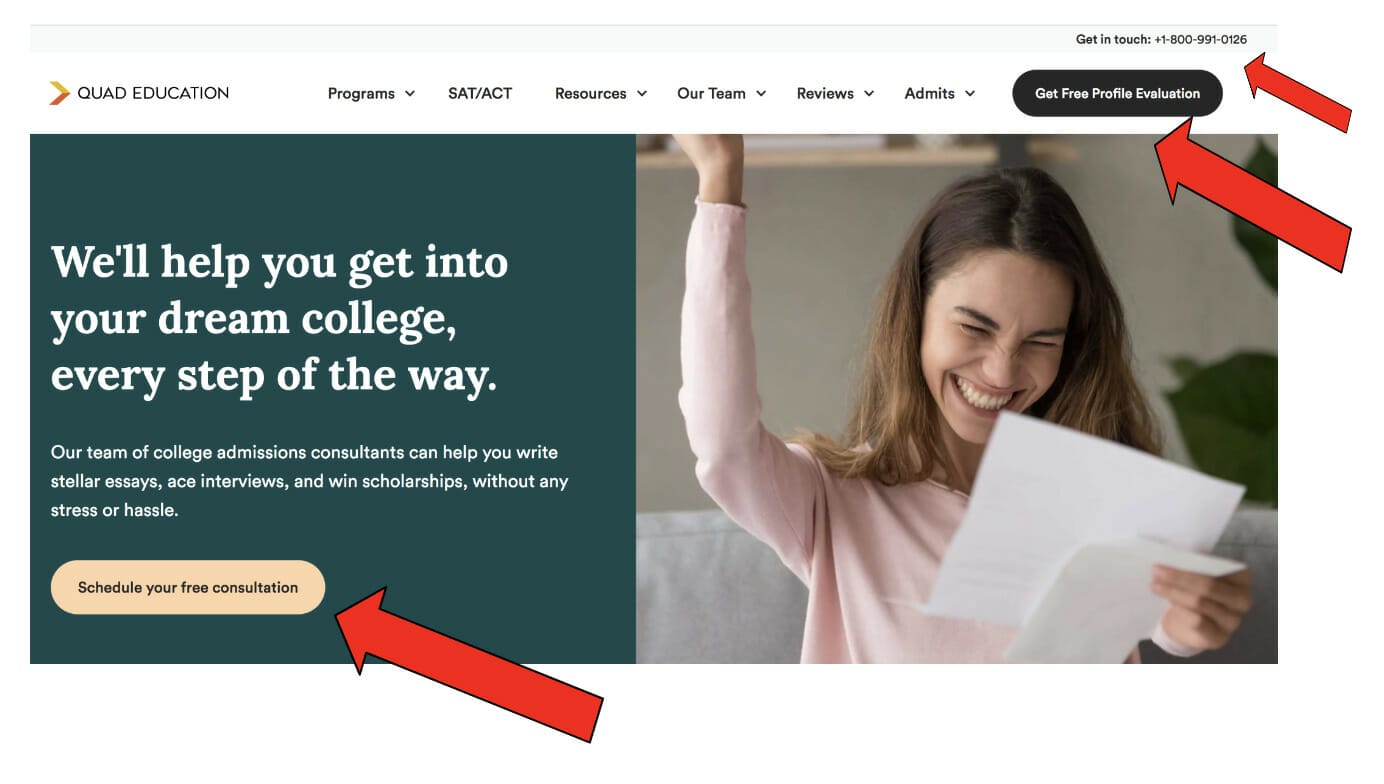Click Get Free Profile Evaluation button
1384x784 pixels.
[1117, 93]
